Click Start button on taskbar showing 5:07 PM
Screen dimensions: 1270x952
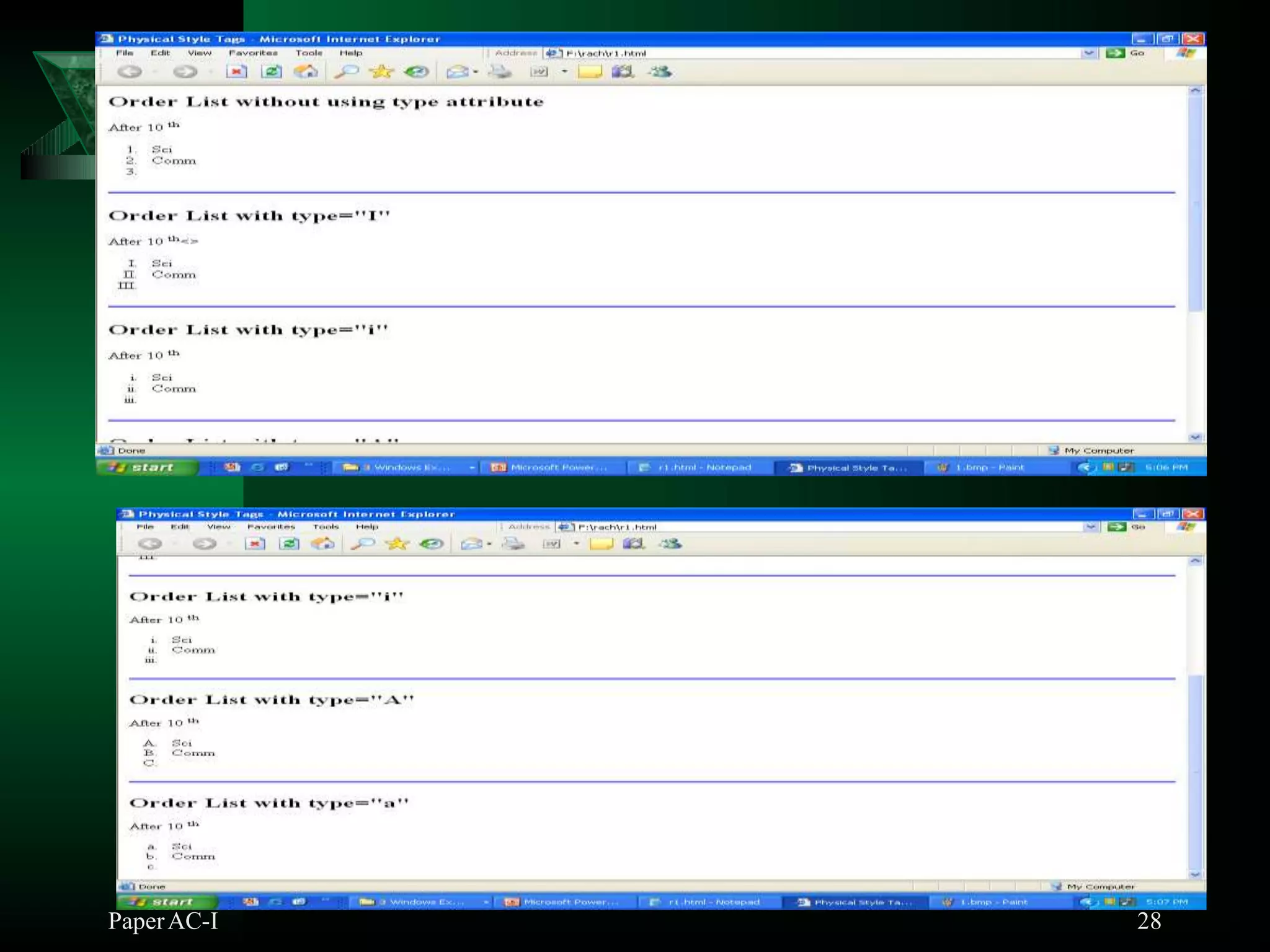(166, 902)
